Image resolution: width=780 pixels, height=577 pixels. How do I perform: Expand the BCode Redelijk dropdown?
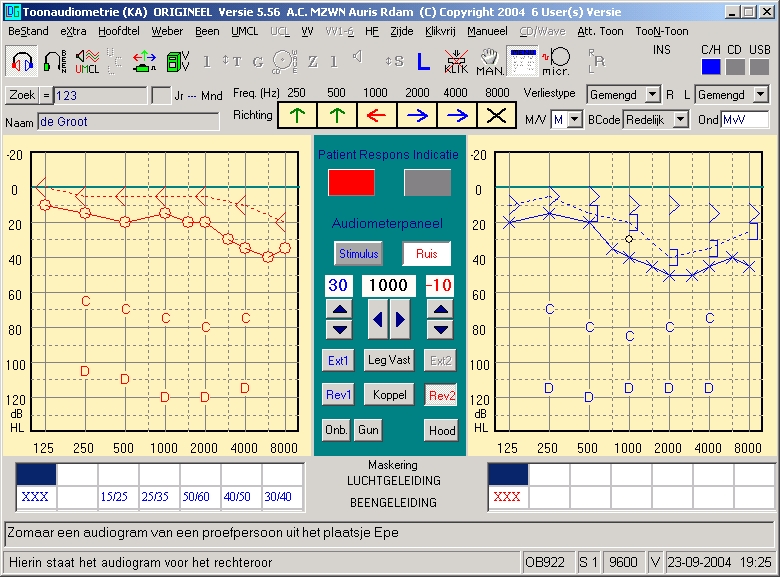click(x=680, y=120)
